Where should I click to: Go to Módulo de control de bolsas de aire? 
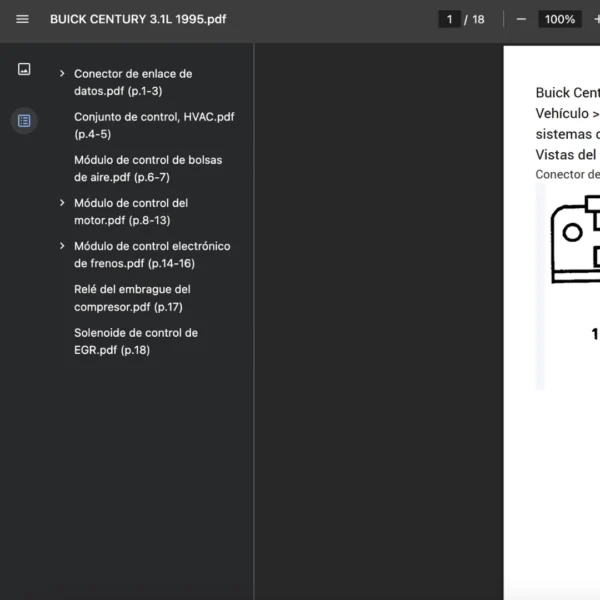coord(148,168)
